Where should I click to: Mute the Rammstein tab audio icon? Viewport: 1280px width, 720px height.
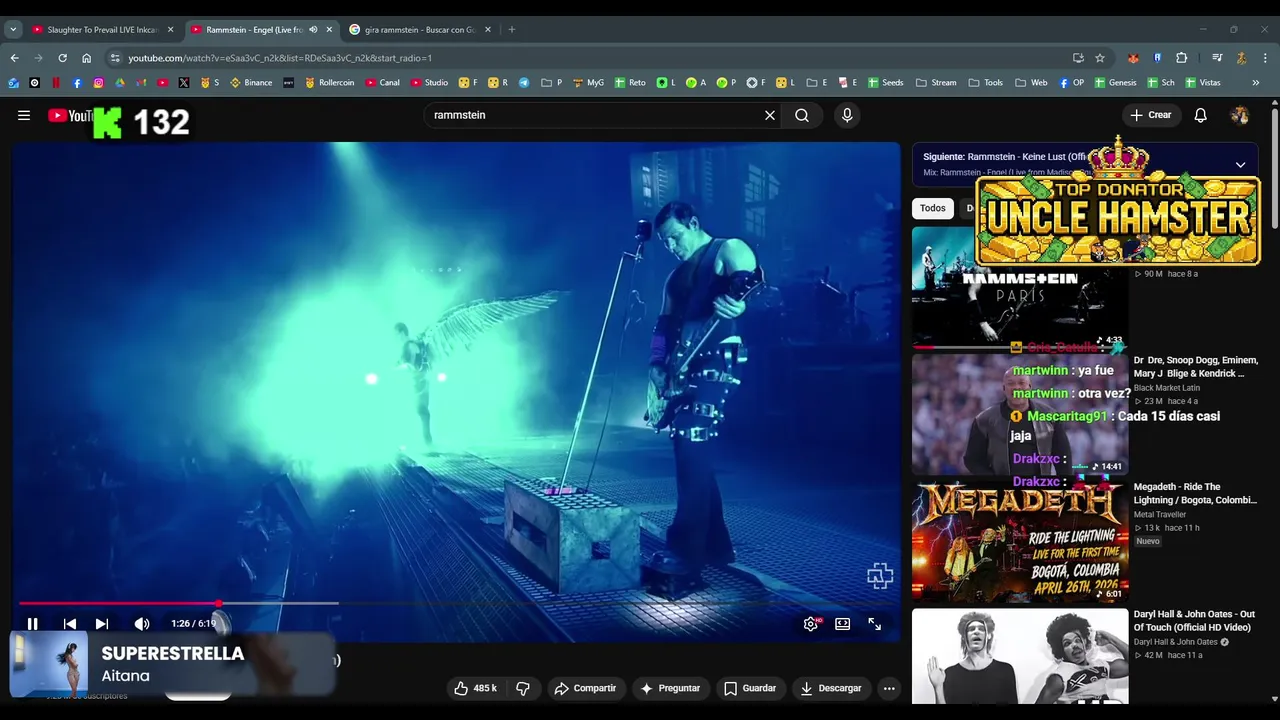coord(313,30)
